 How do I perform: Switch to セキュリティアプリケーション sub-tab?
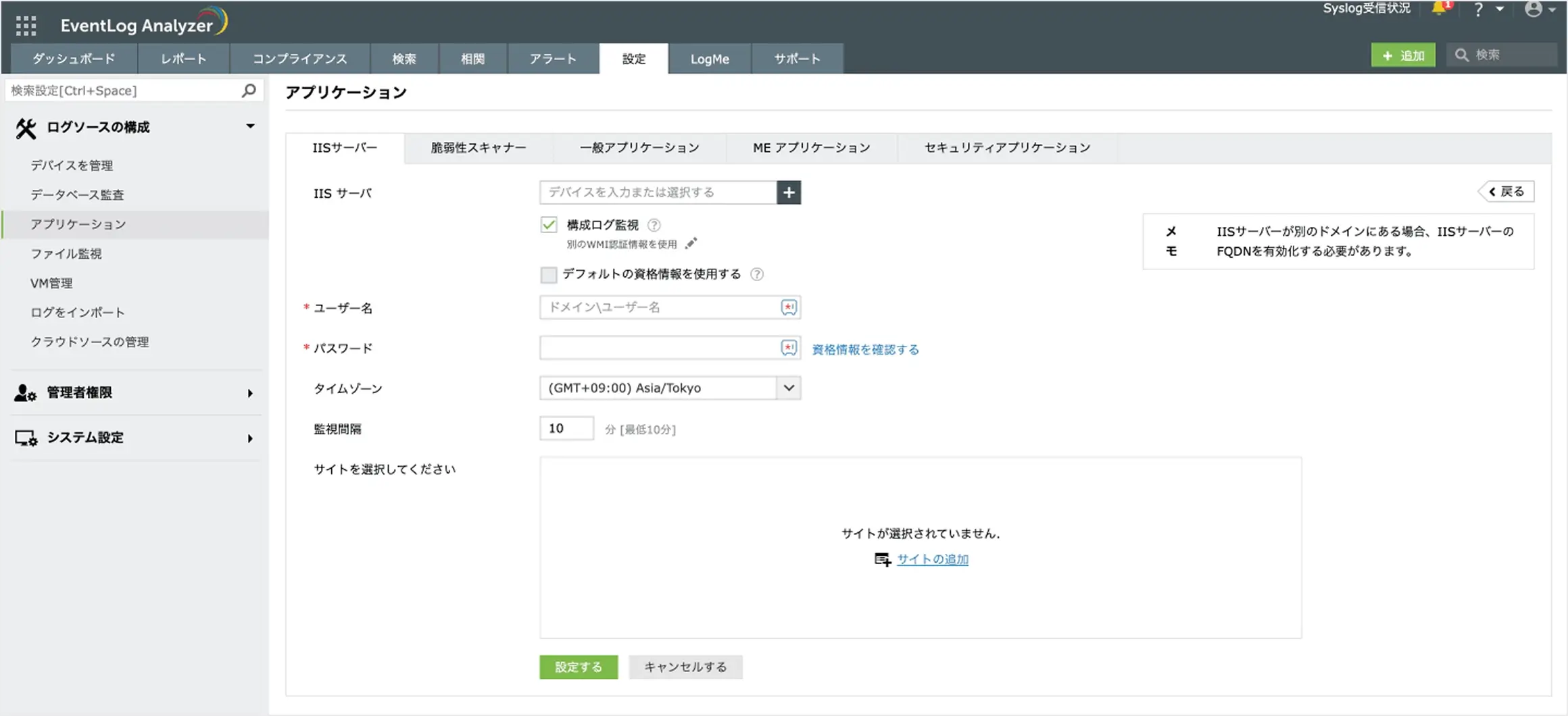[x=1007, y=148]
